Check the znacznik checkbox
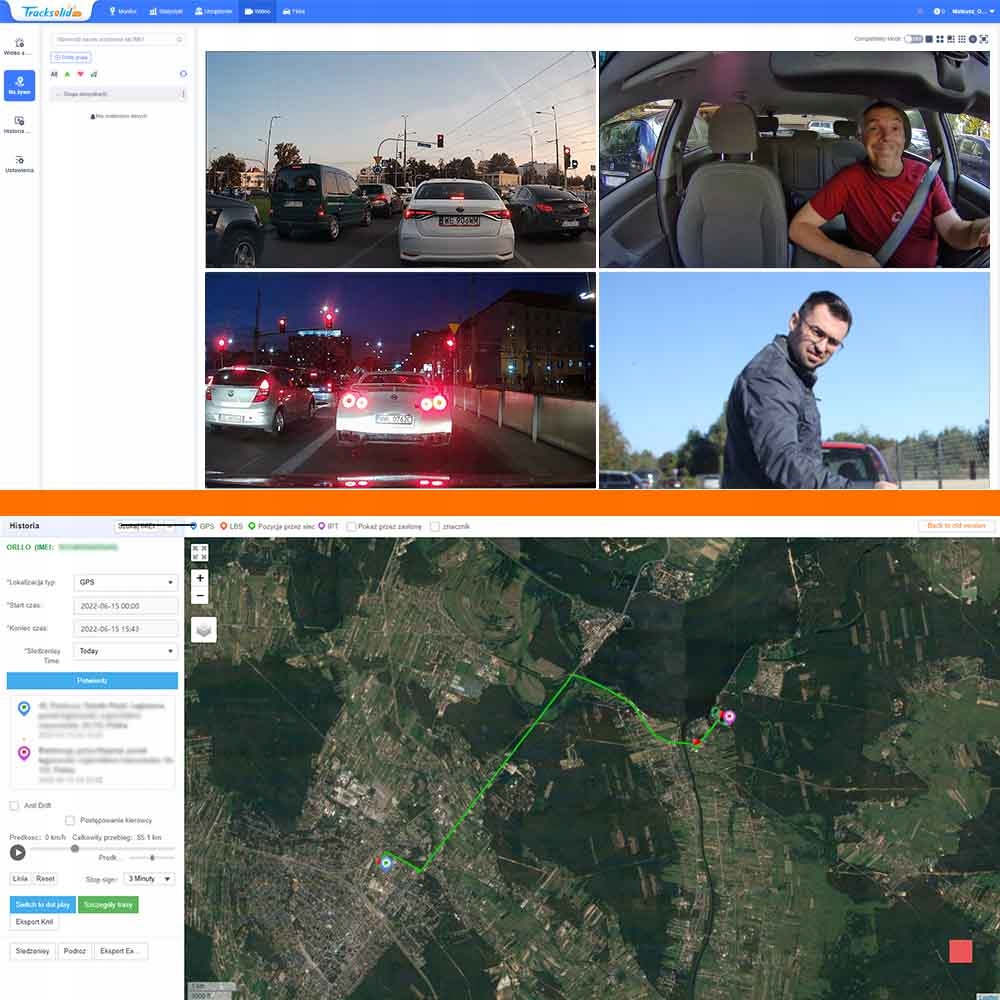1000x1000 pixels. click(435, 526)
